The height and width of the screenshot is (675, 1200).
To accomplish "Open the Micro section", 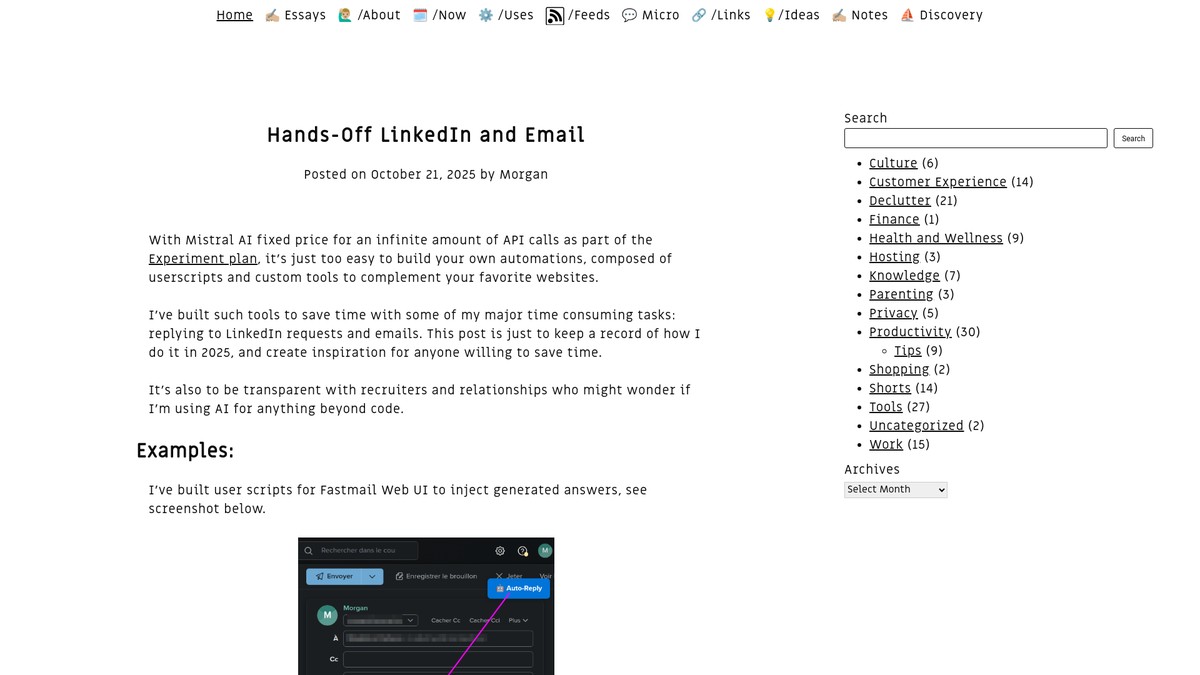I will [x=650, y=15].
